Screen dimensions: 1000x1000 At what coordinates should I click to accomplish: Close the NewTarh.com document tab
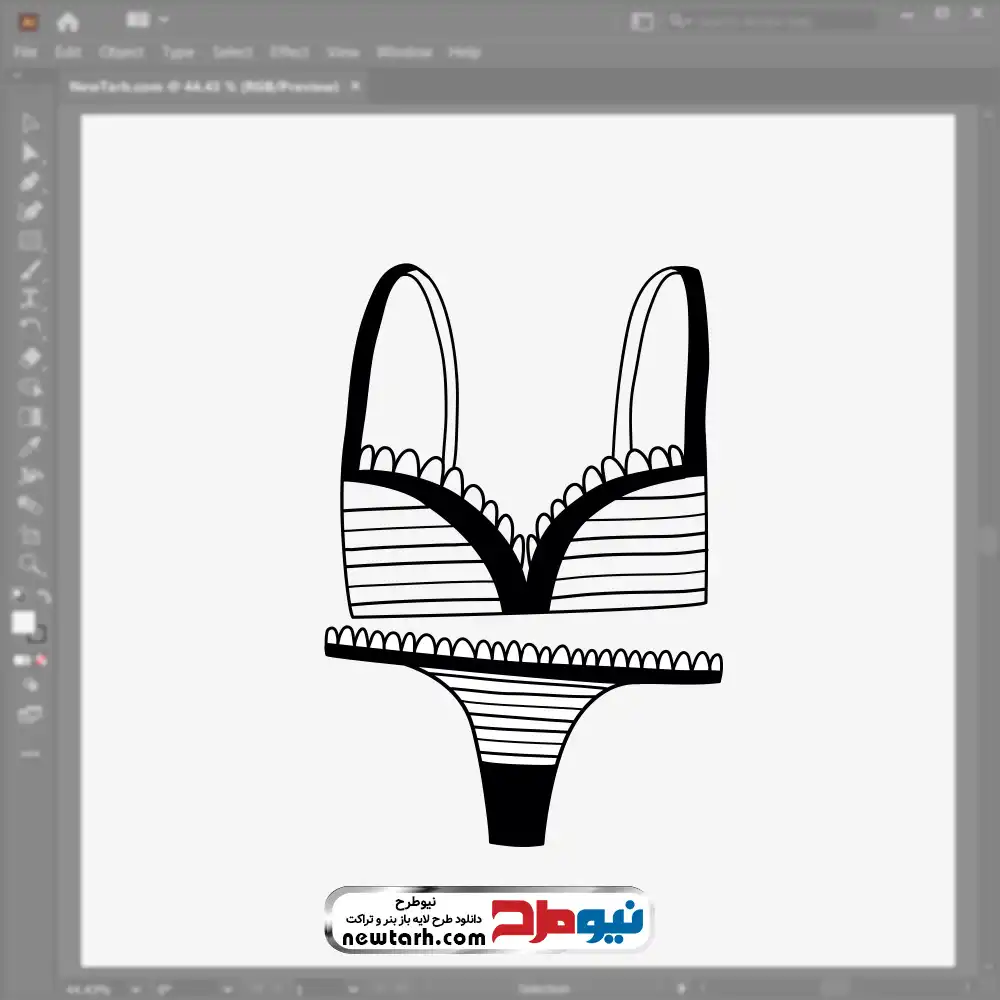355,87
